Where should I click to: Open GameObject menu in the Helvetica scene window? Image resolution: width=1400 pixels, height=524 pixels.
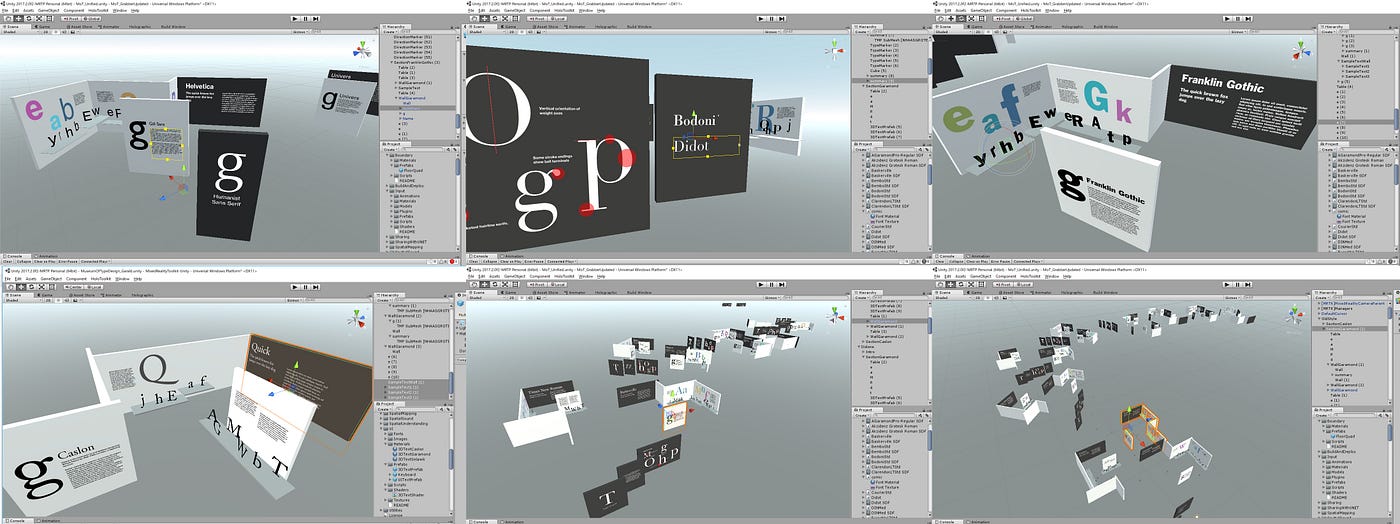[49, 10]
